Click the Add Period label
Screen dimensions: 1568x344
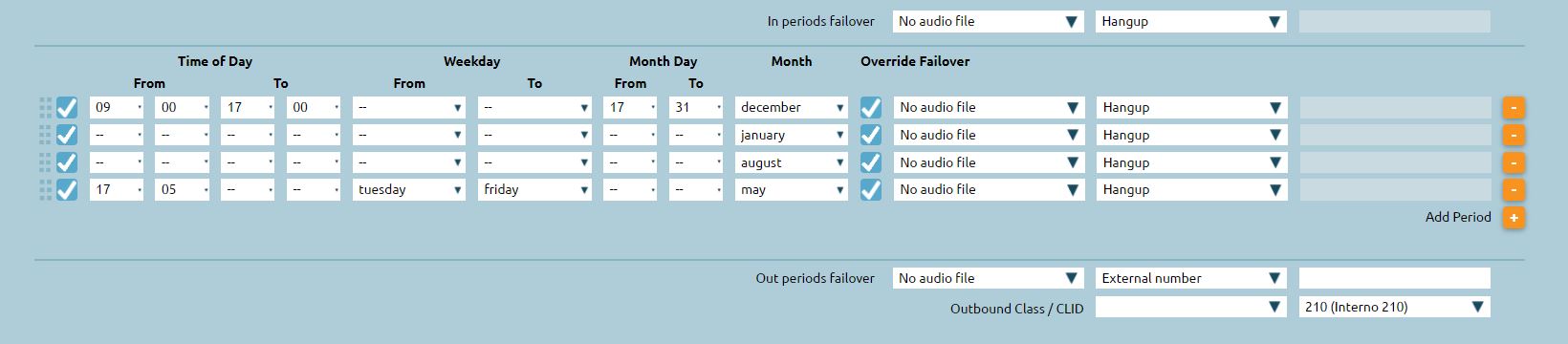pos(1458,217)
